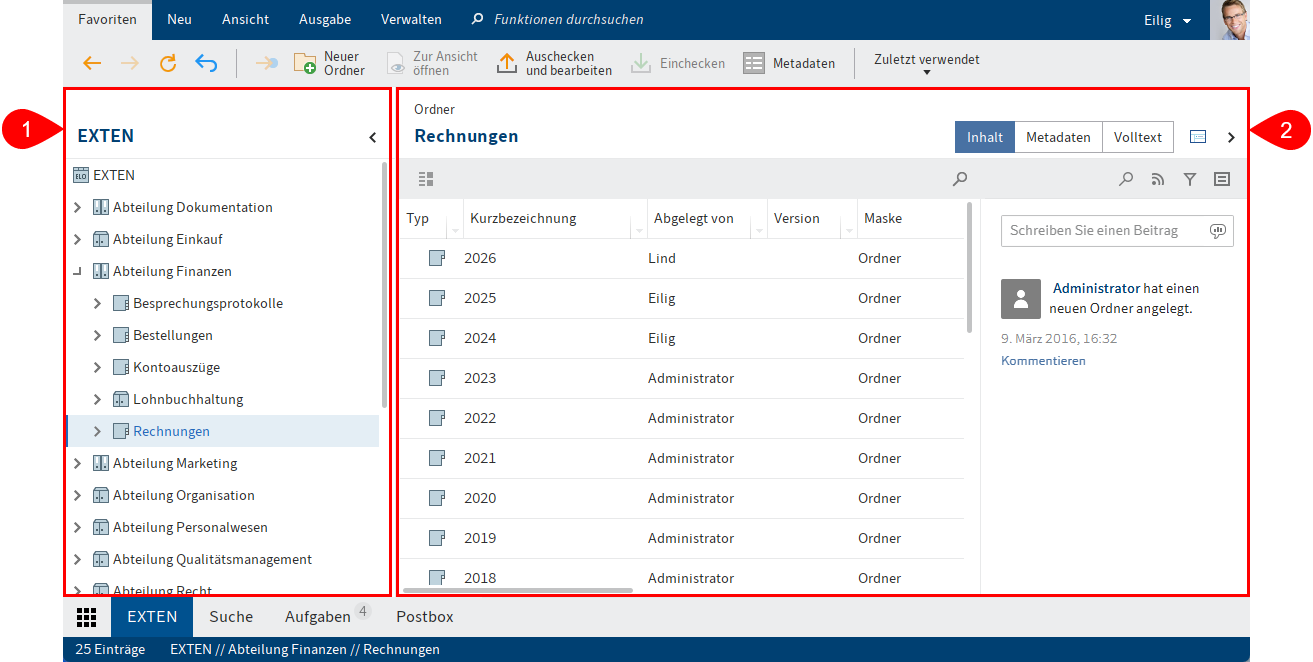Subscribe to folder via RSS feed icon

pos(1158,179)
